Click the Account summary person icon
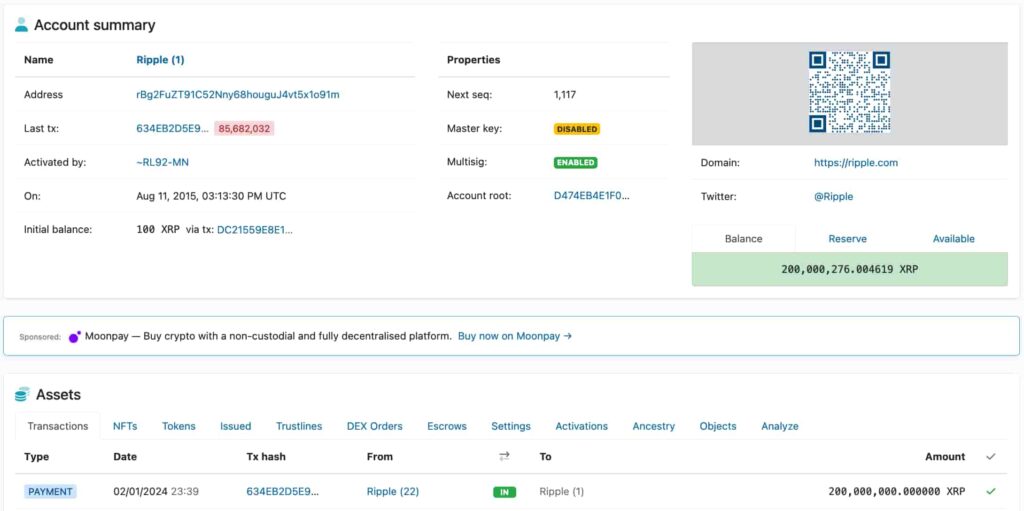 (22, 25)
